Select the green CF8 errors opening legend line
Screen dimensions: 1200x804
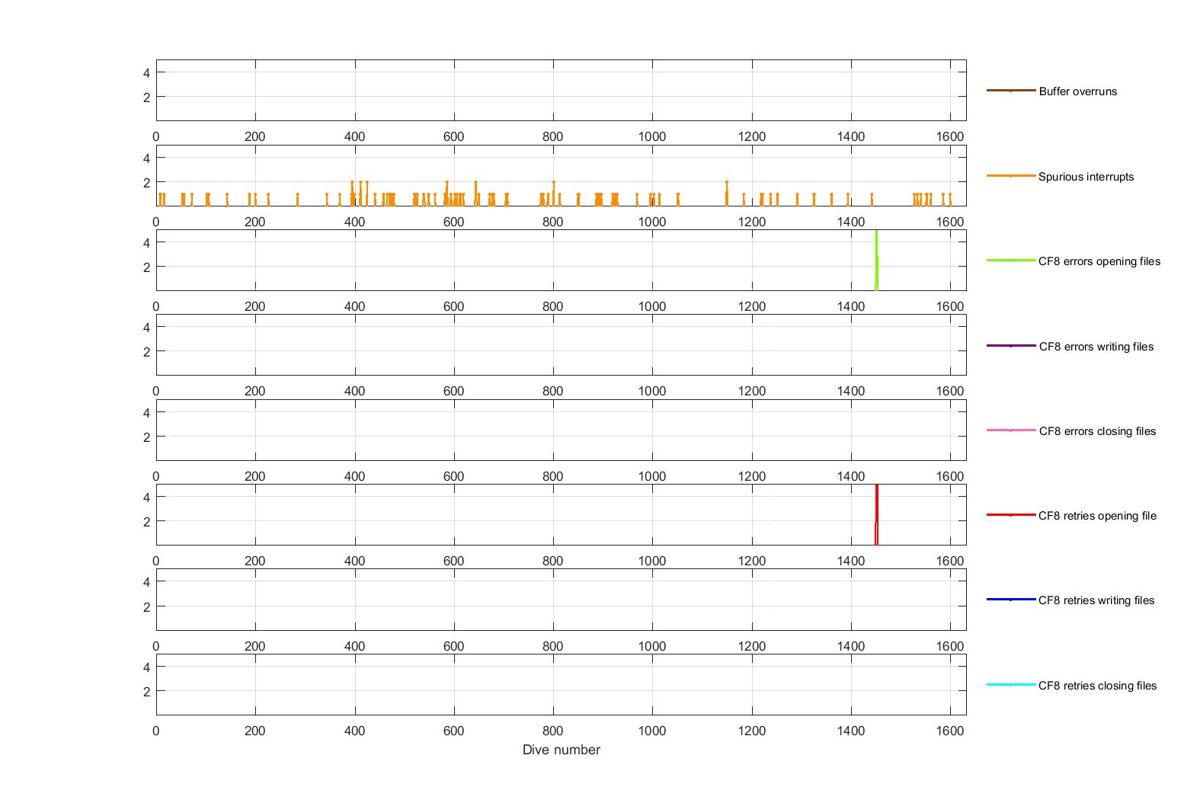pos(1011,261)
